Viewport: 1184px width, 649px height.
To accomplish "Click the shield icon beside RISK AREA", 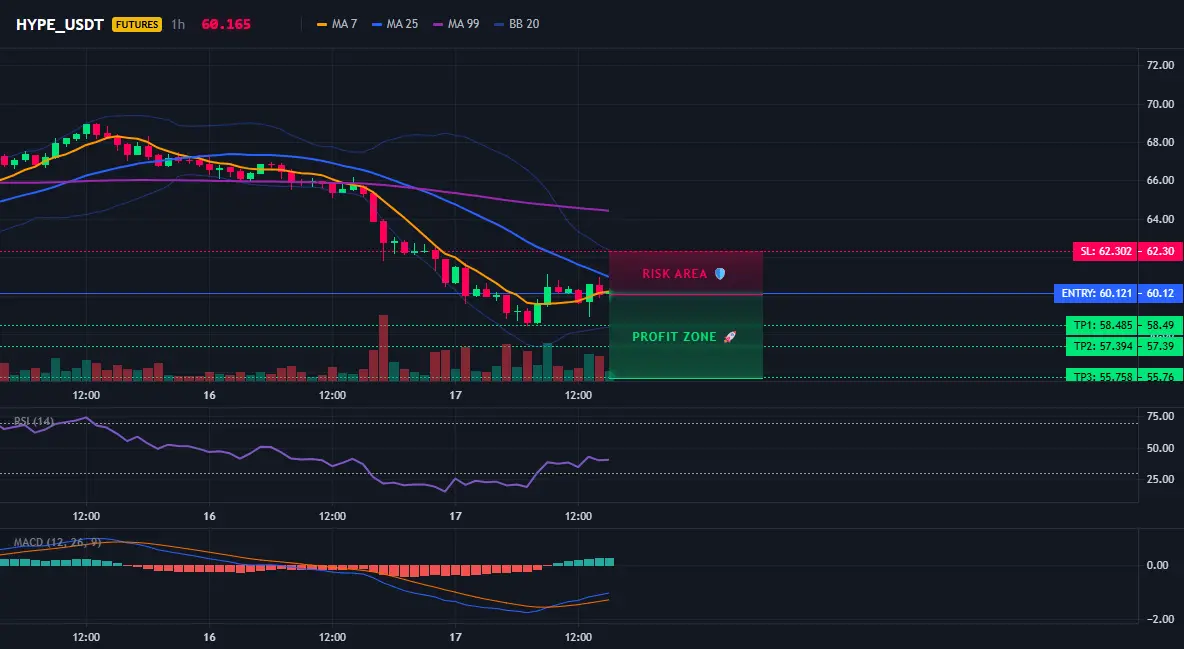I will point(720,274).
